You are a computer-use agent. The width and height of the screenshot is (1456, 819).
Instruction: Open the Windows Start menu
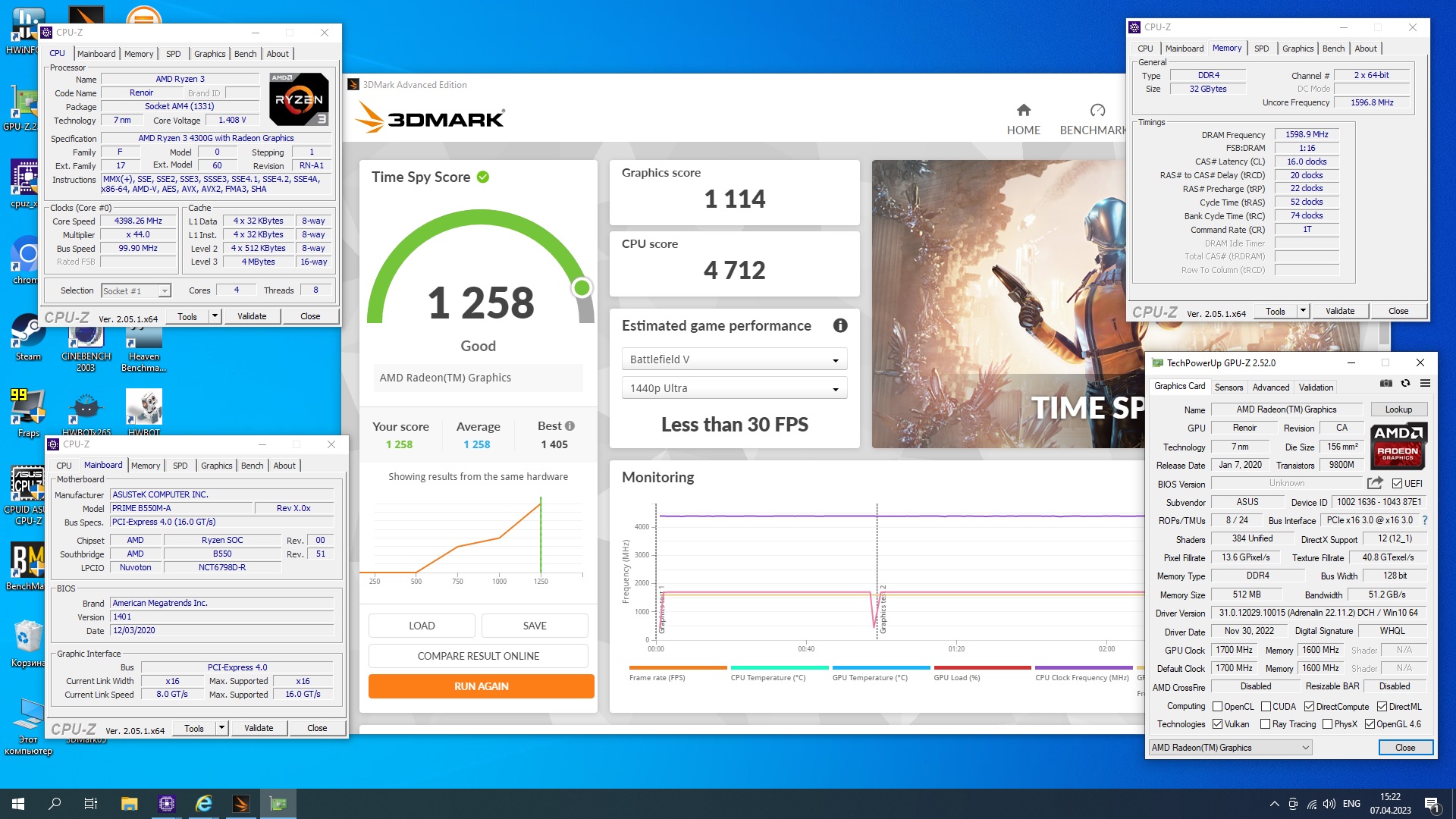pyautogui.click(x=18, y=804)
